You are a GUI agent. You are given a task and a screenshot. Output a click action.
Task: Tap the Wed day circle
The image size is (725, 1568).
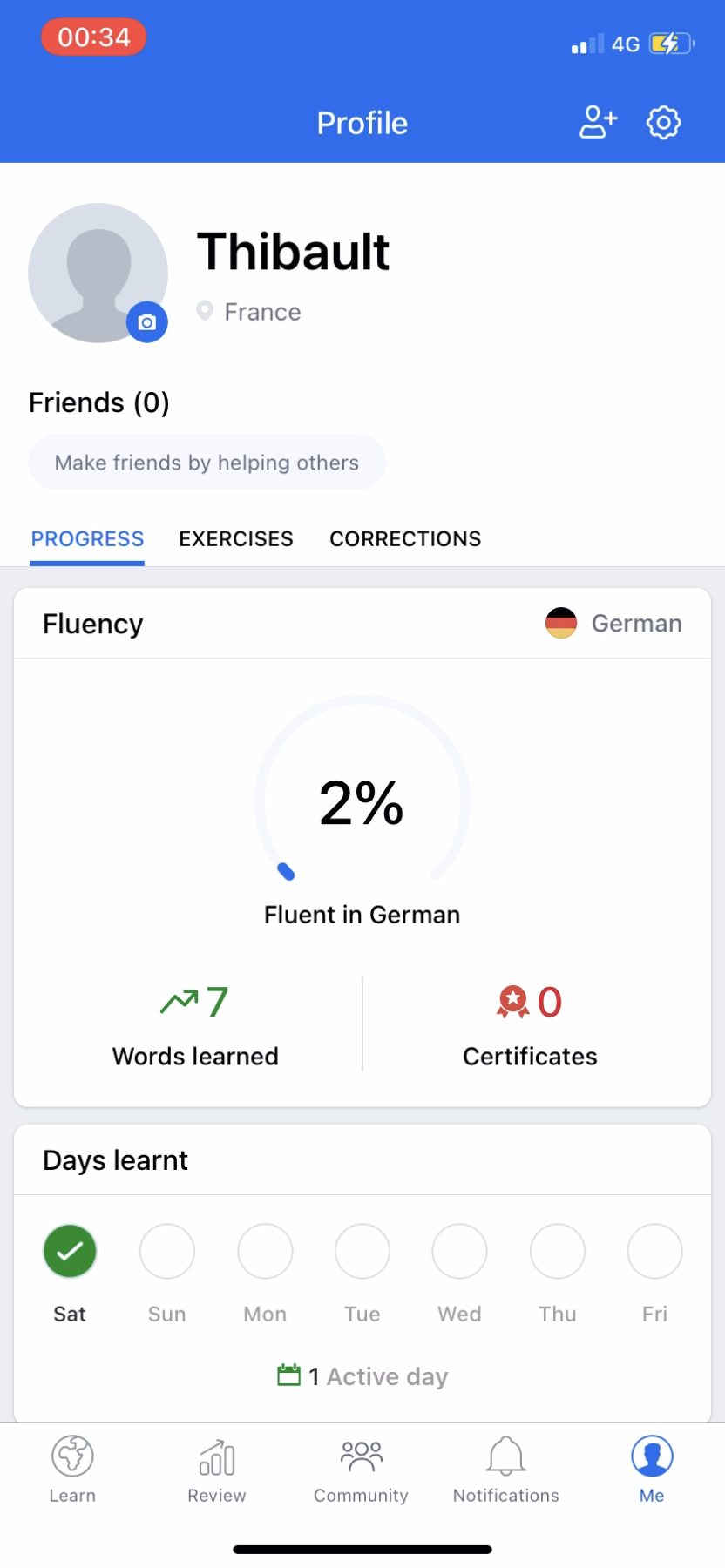(460, 1251)
